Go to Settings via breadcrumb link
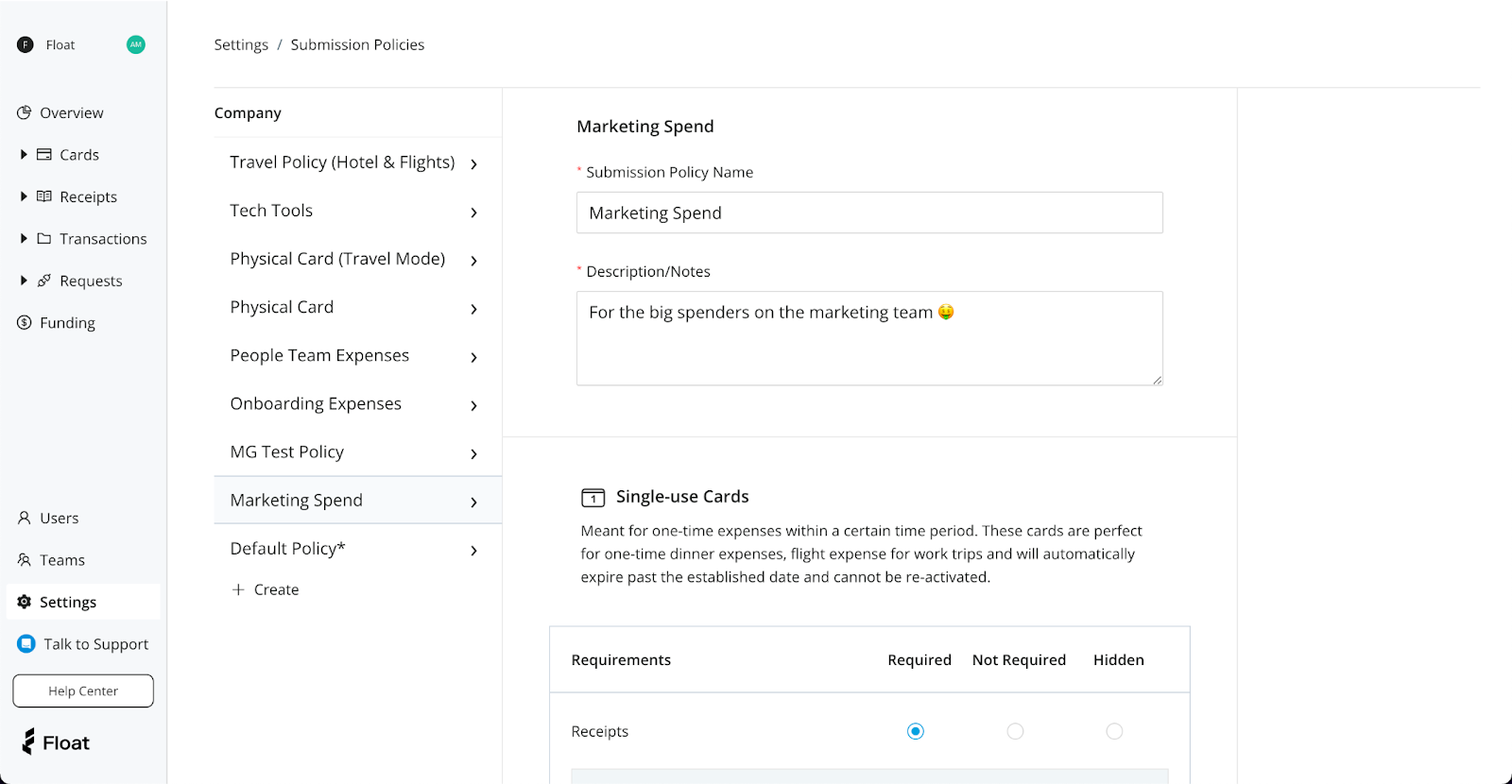Screen dimensions: 1512x784 click(241, 44)
